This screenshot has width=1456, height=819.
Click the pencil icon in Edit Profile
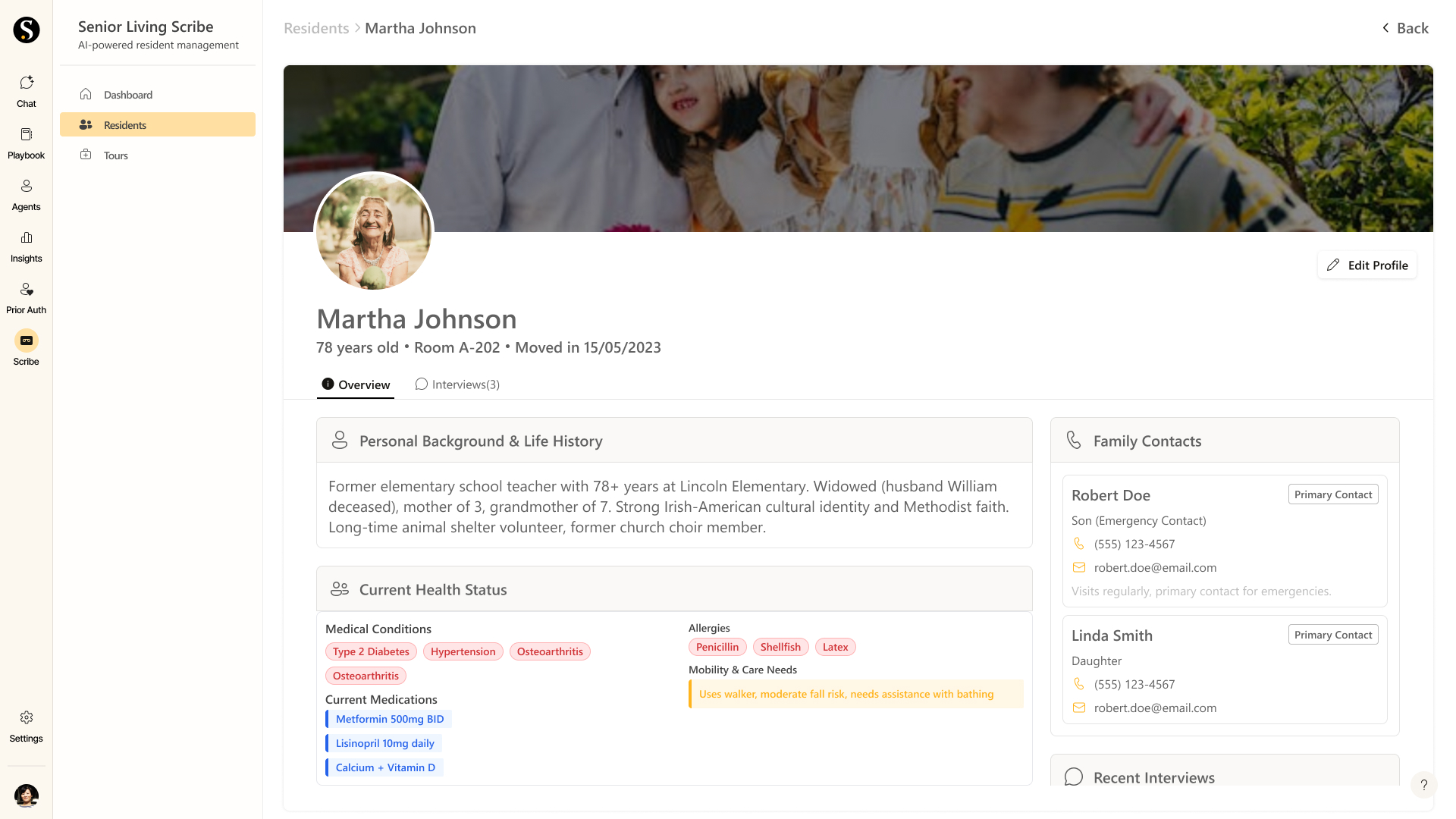pyautogui.click(x=1332, y=265)
